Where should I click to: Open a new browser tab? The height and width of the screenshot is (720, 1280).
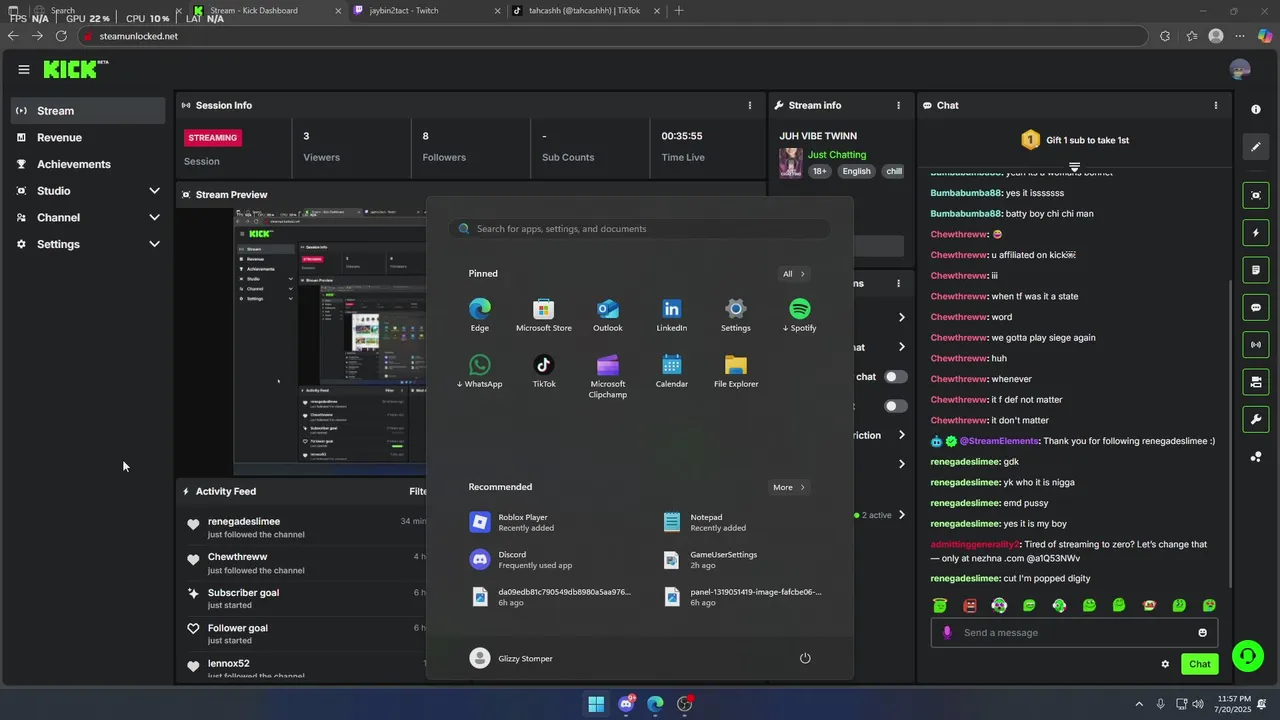coord(679,10)
